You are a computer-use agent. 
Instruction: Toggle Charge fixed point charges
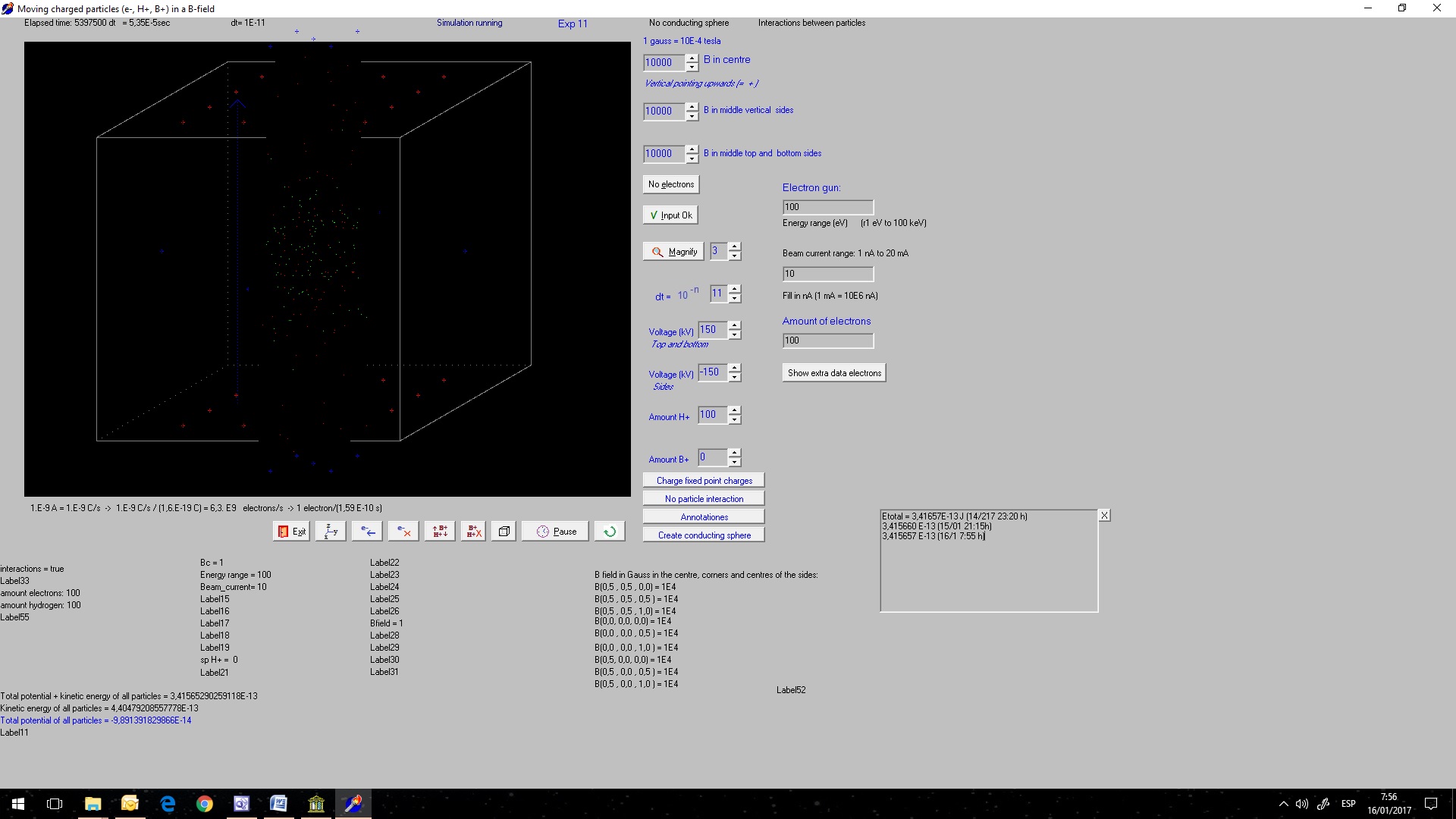pyautogui.click(x=704, y=481)
